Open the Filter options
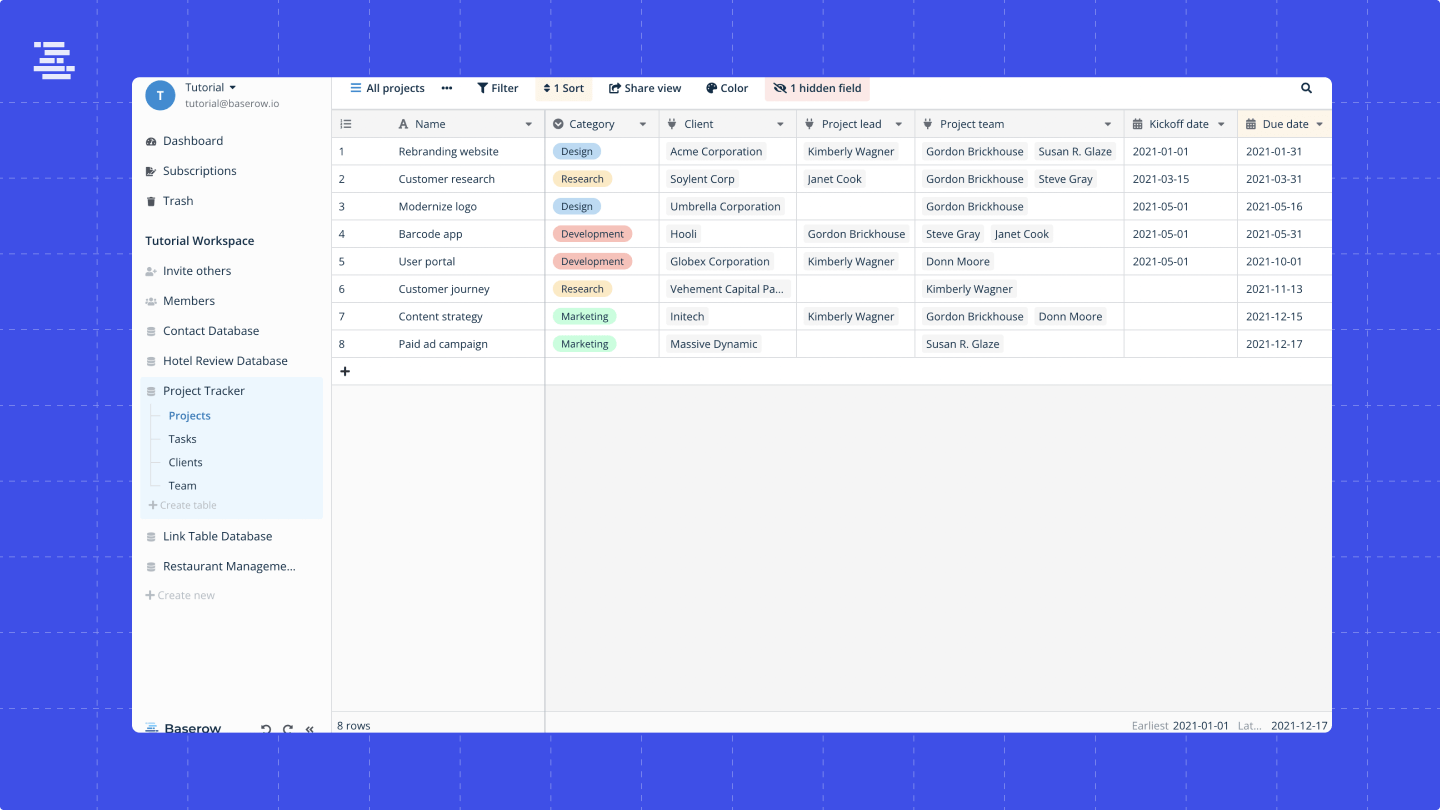This screenshot has height=810, width=1441. pyautogui.click(x=497, y=88)
